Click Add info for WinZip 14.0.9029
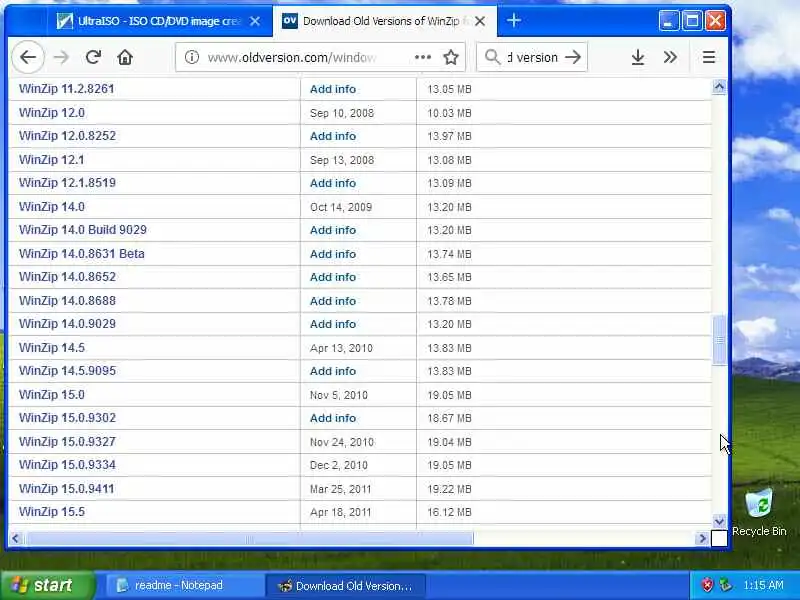The width and height of the screenshot is (800, 600). [333, 323]
